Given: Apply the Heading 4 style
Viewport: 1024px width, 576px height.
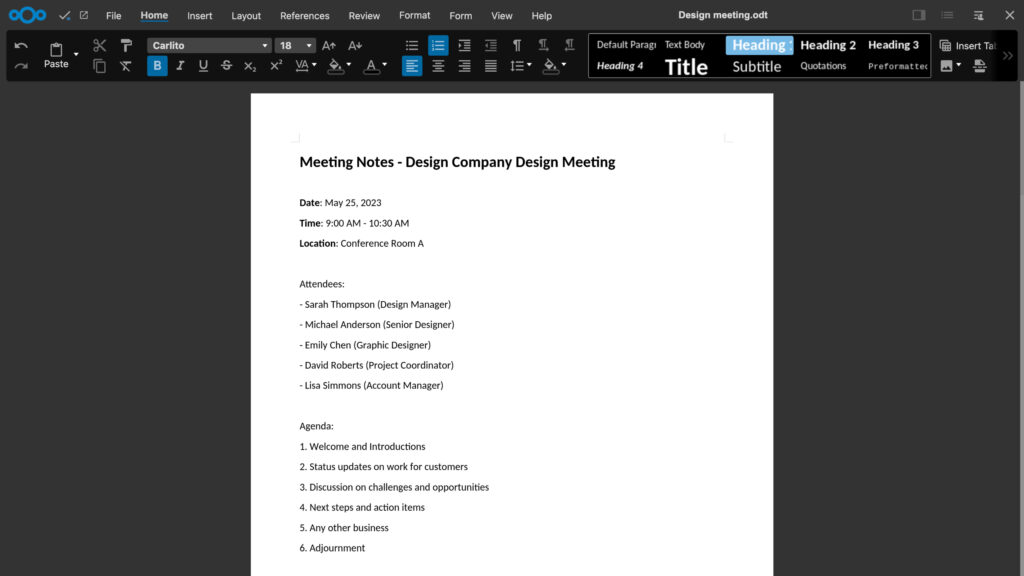Looking at the screenshot, I should coord(620,66).
